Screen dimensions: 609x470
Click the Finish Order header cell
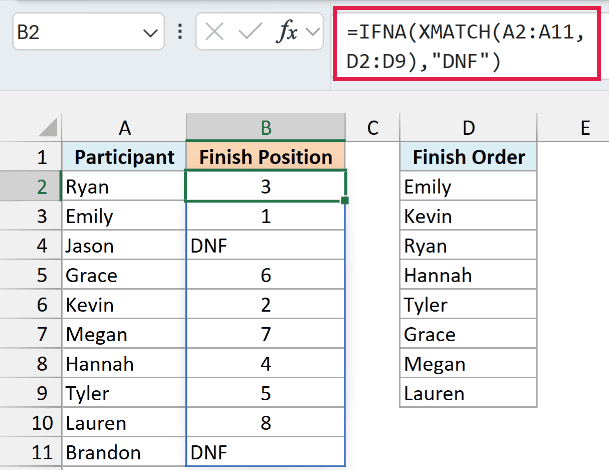[x=468, y=157]
